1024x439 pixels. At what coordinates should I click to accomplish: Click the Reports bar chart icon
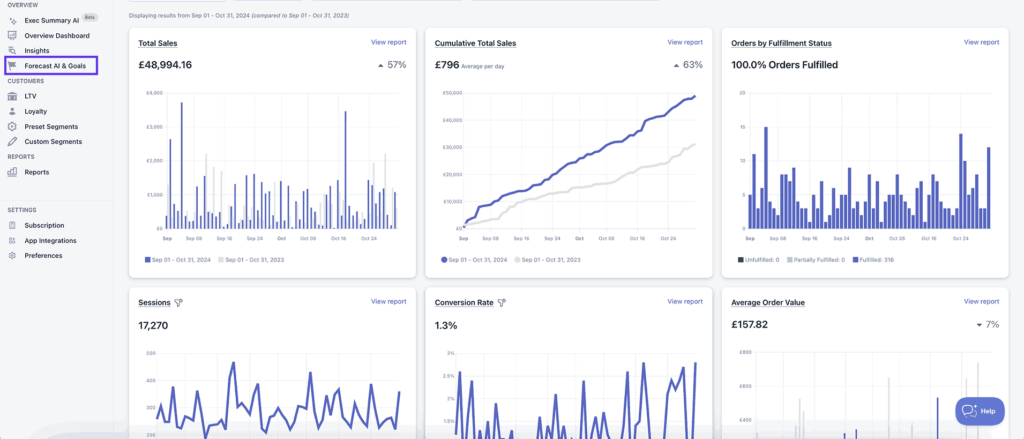pyautogui.click(x=12, y=172)
